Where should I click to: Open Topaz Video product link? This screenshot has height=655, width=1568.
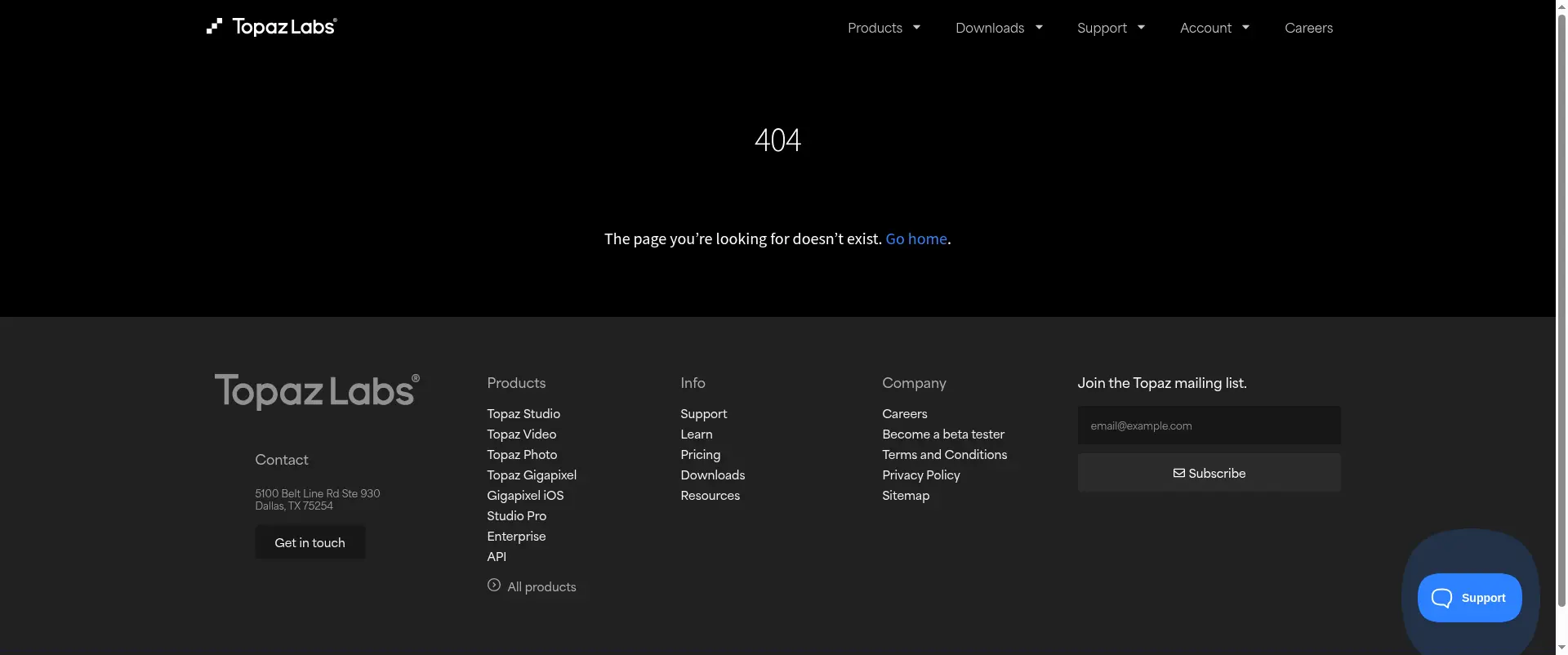click(521, 434)
